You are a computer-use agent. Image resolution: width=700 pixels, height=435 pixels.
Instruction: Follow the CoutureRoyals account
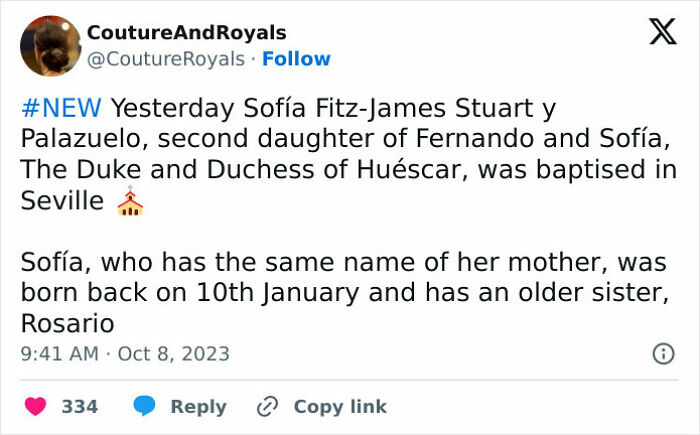296,59
